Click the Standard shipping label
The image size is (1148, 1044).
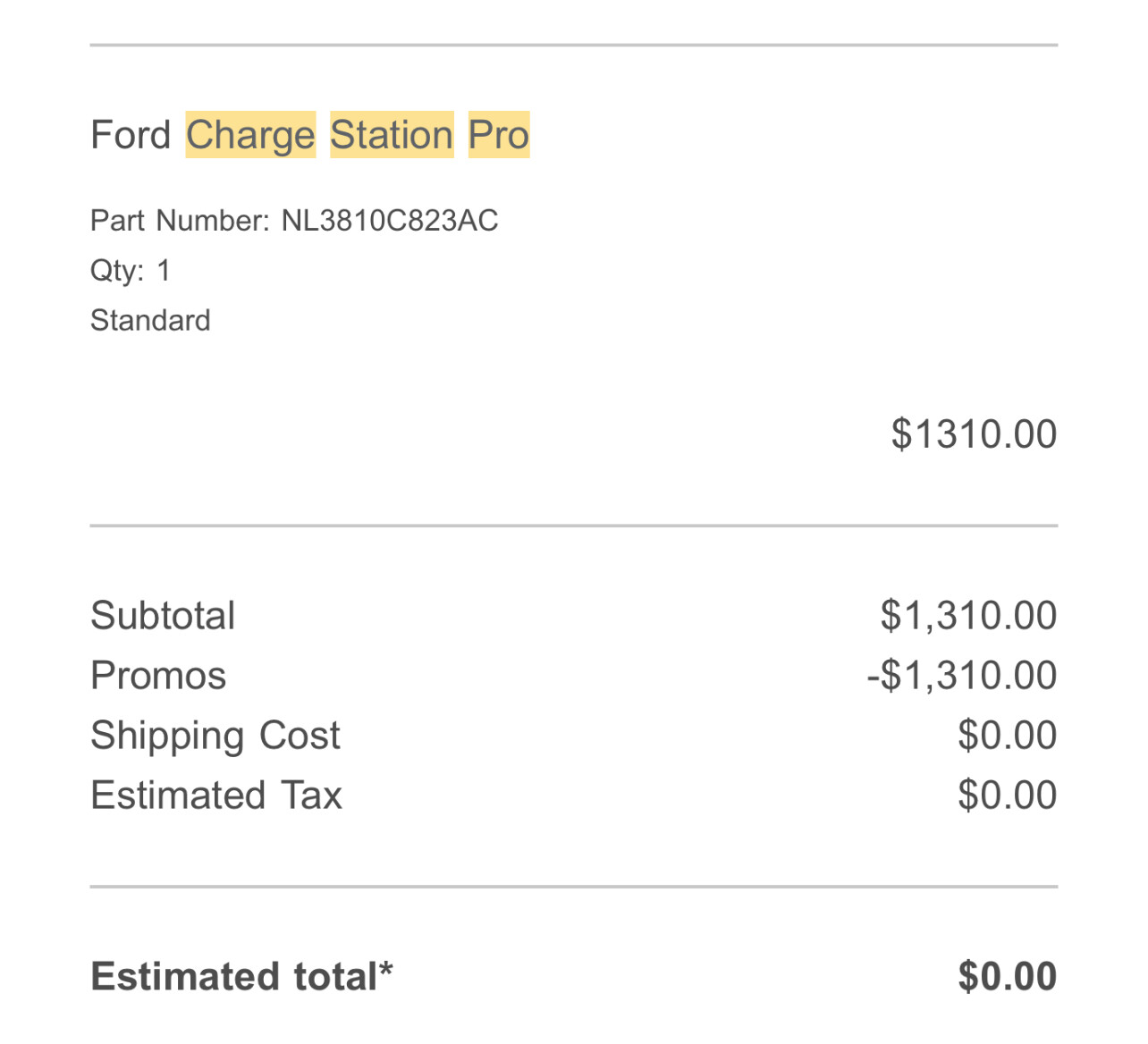(x=150, y=320)
